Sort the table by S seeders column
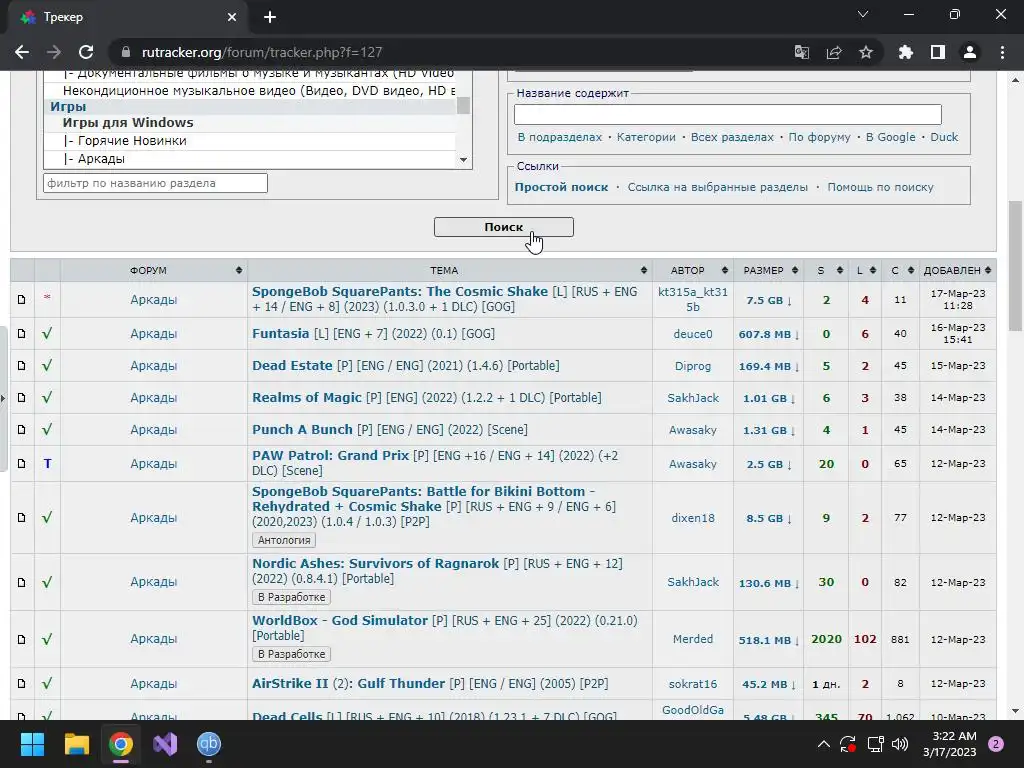This screenshot has width=1024, height=768. (x=826, y=270)
